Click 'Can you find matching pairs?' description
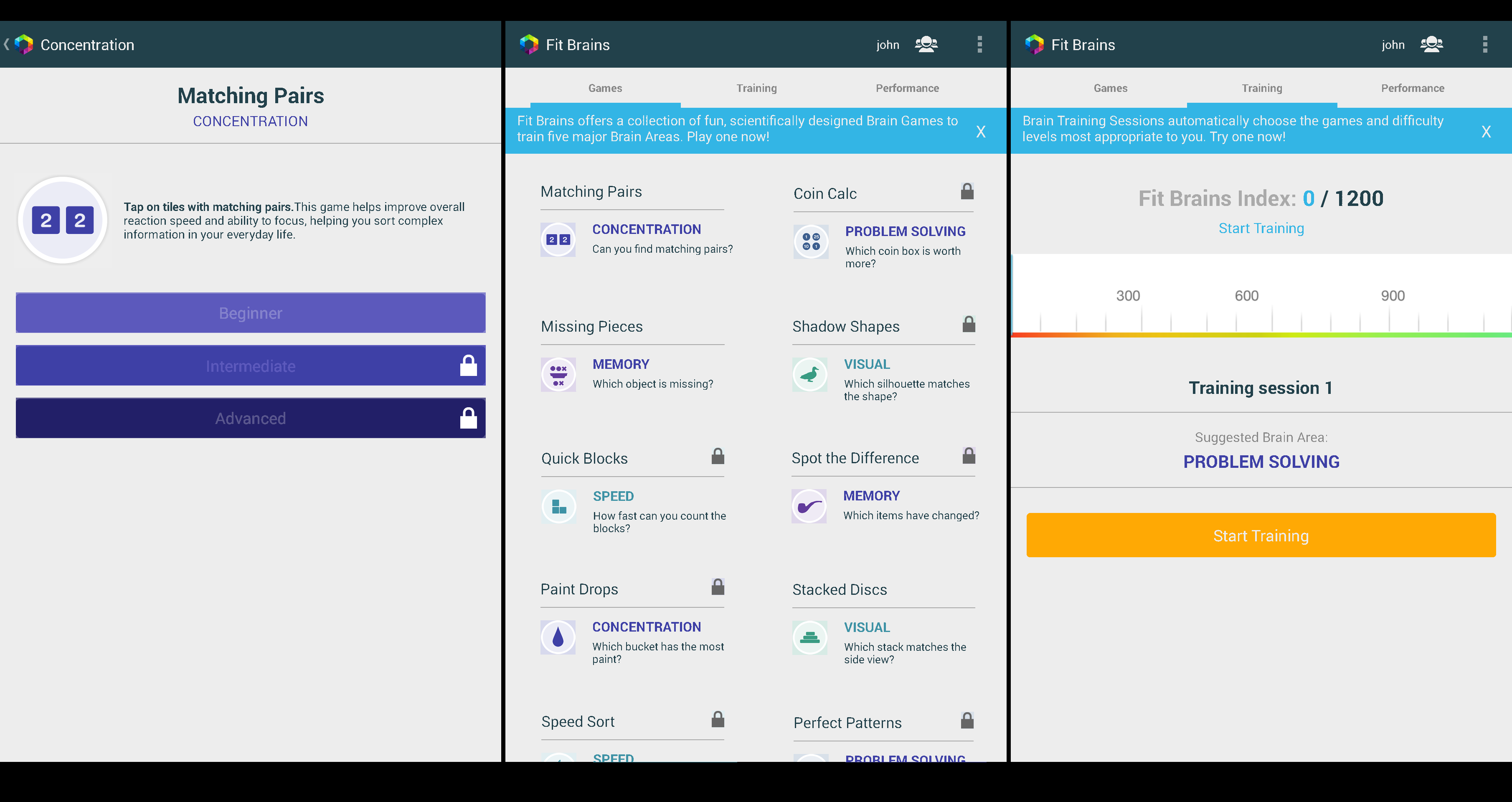 pyautogui.click(x=663, y=249)
